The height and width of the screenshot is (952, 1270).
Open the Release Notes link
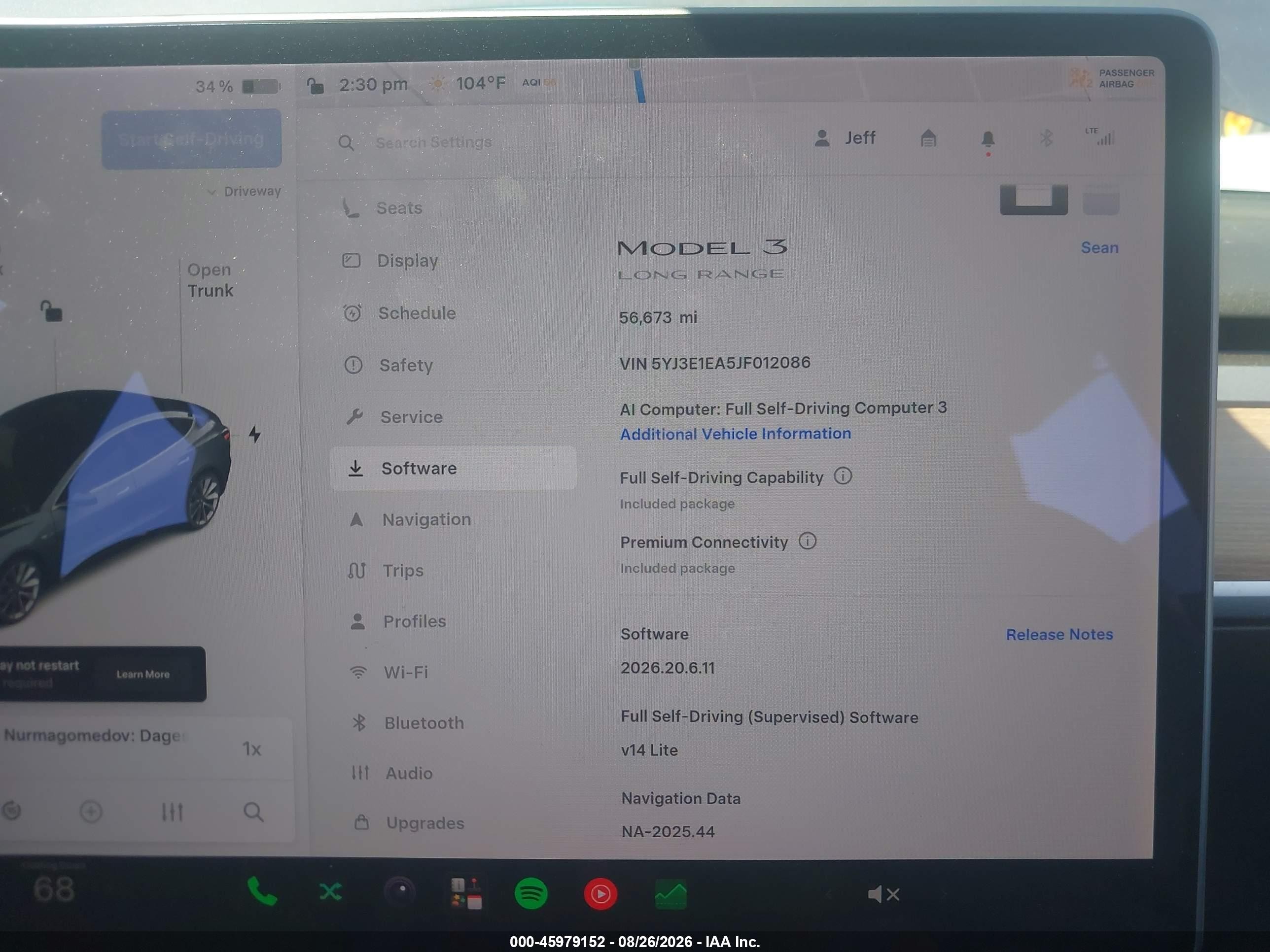click(1059, 634)
